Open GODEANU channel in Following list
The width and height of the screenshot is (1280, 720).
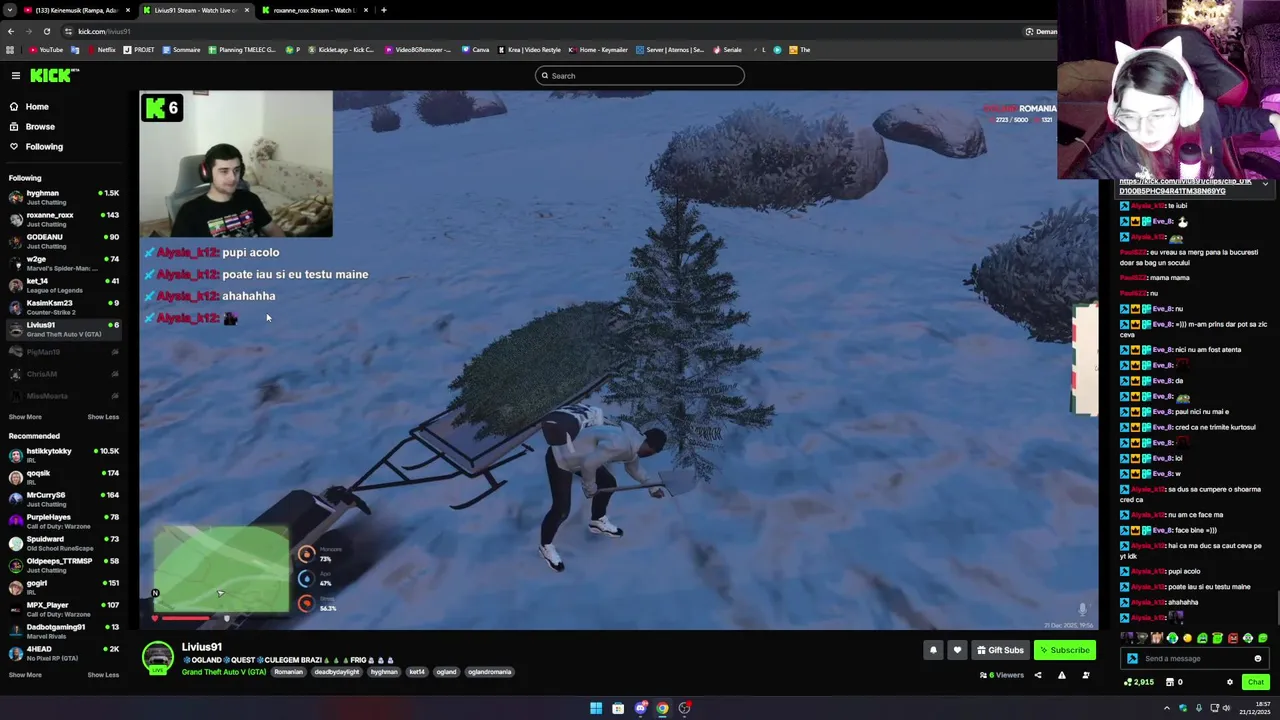tap(62, 241)
